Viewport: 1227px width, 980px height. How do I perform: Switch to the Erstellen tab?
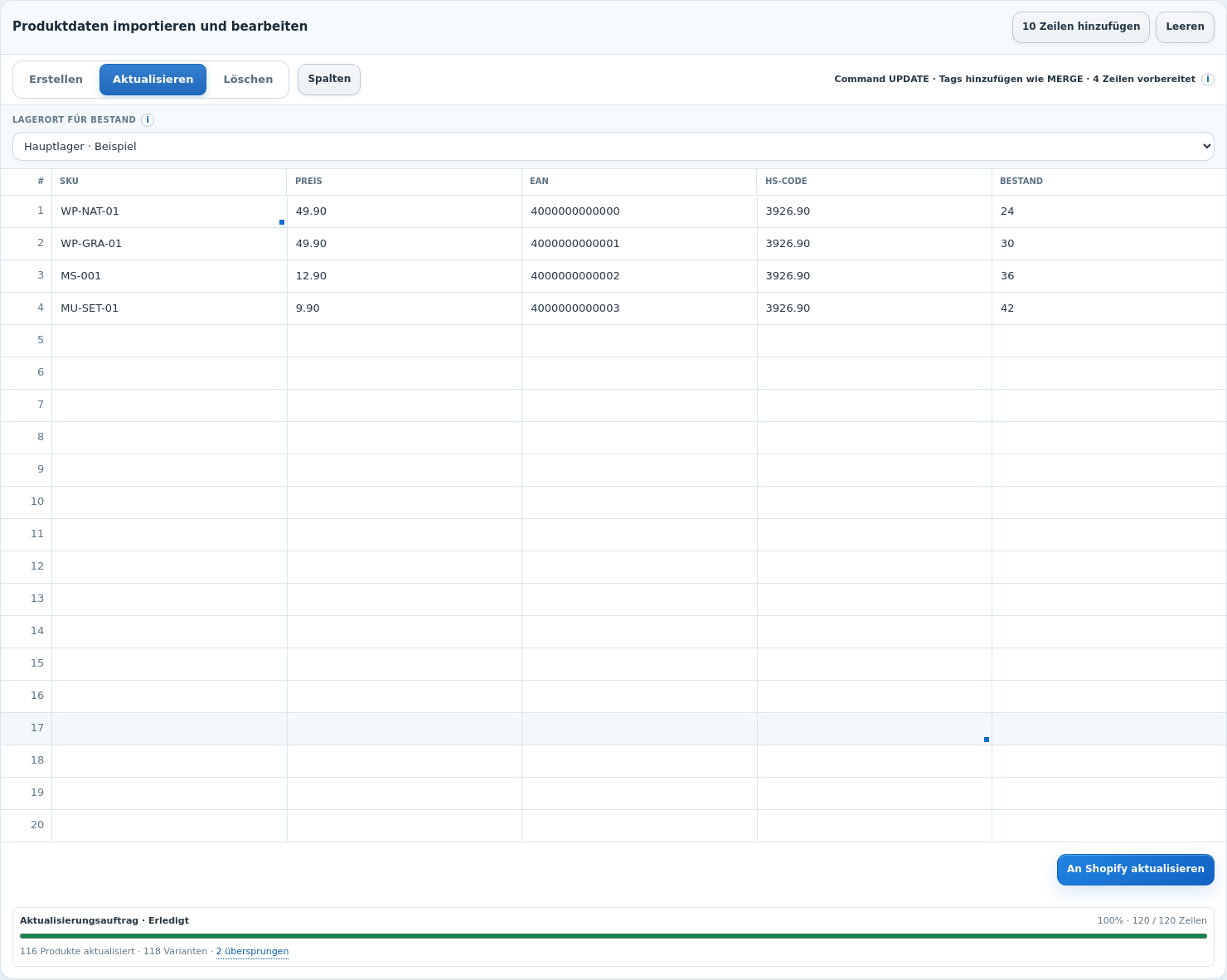[x=56, y=80]
